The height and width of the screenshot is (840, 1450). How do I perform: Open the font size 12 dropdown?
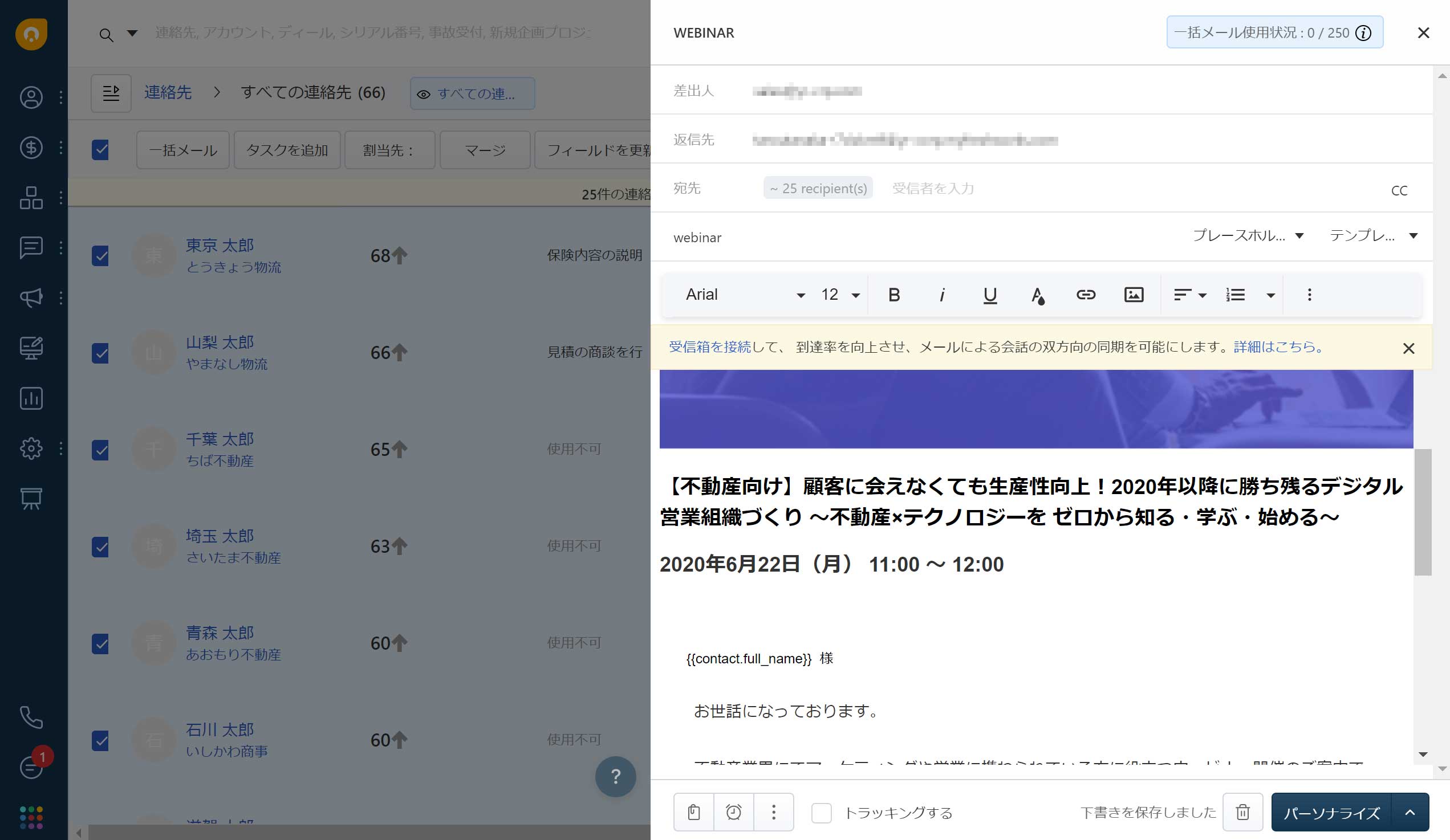coord(840,295)
